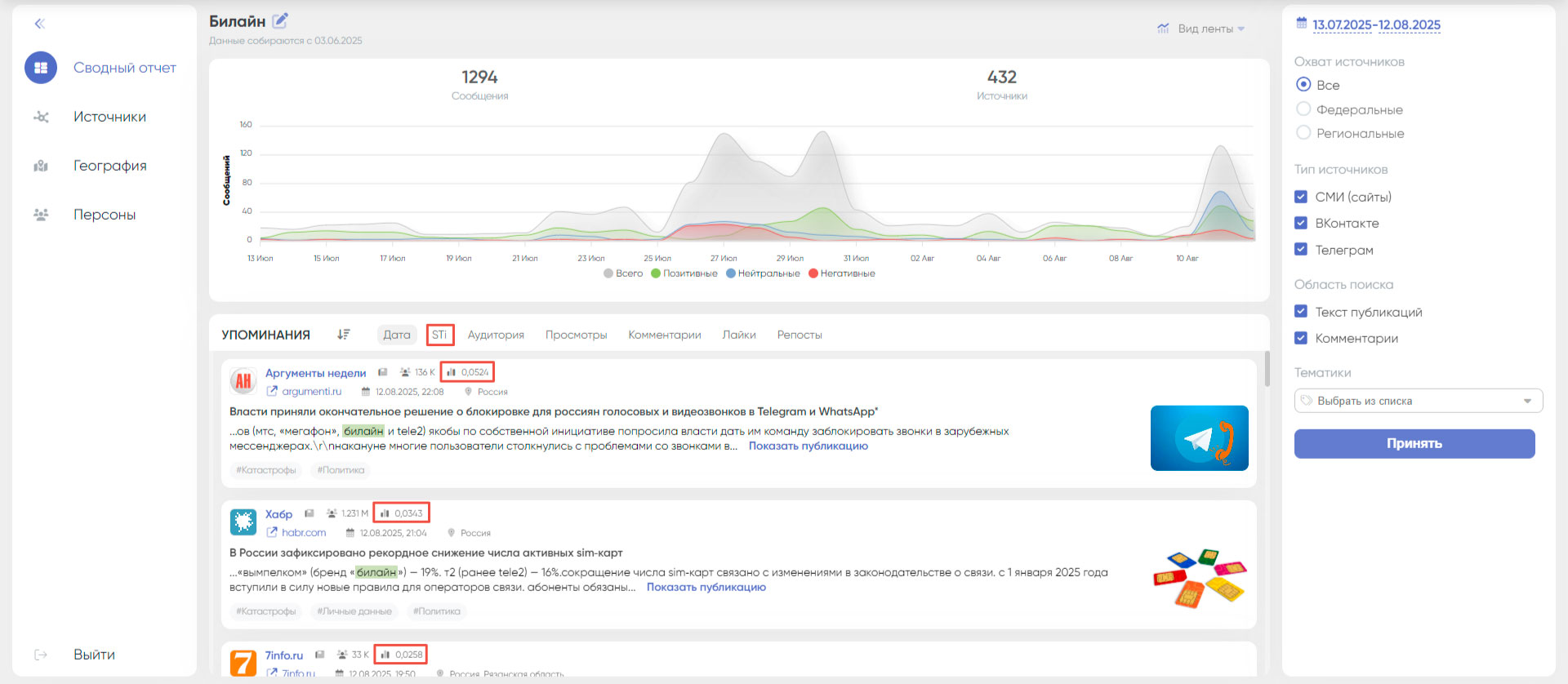Click the sort order icon beside УПОМИНАНИЯ

coord(344,335)
